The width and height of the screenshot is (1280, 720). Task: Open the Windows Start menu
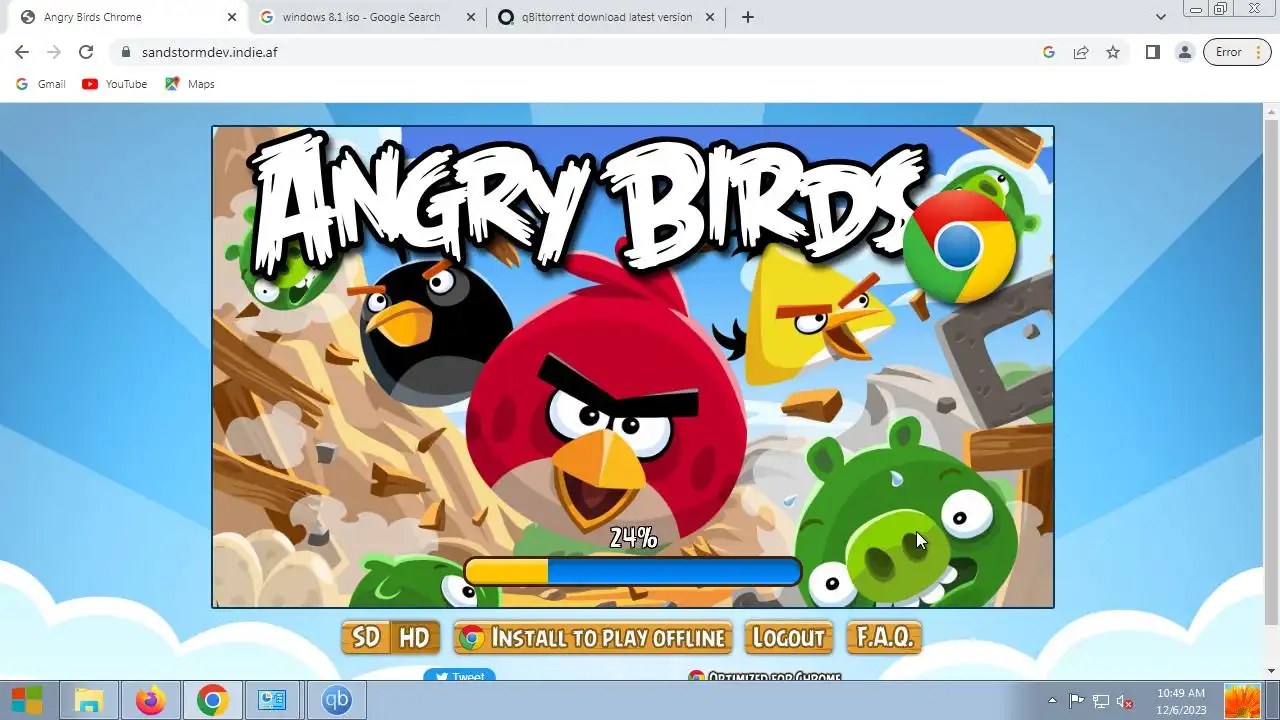(x=27, y=700)
